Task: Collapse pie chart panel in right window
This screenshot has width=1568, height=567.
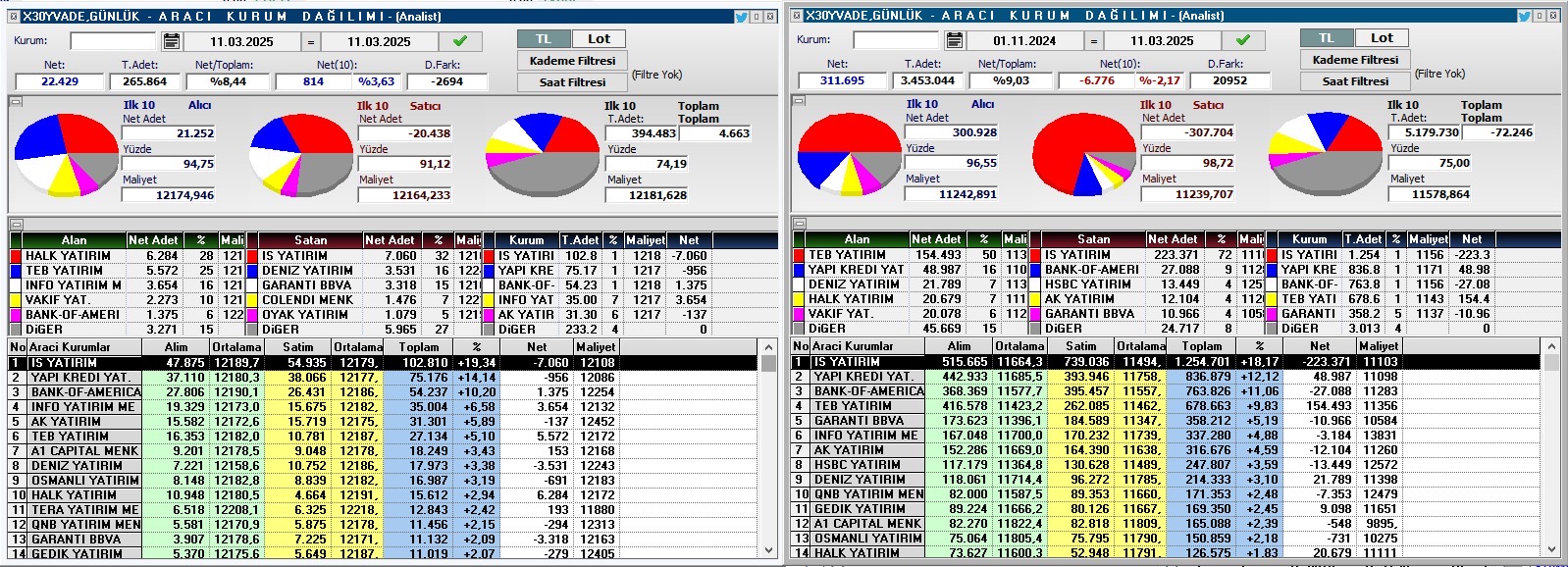Action: (x=799, y=101)
